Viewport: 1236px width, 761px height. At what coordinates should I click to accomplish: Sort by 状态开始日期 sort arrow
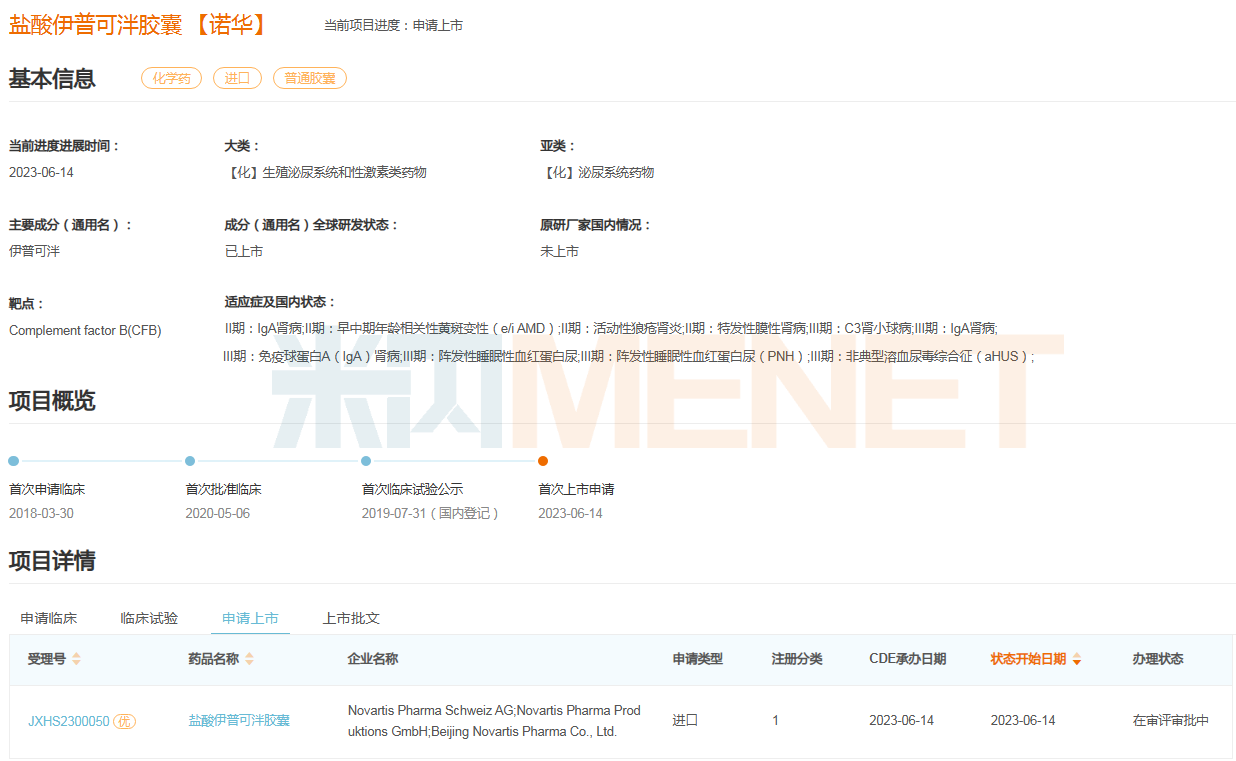pos(1076,660)
